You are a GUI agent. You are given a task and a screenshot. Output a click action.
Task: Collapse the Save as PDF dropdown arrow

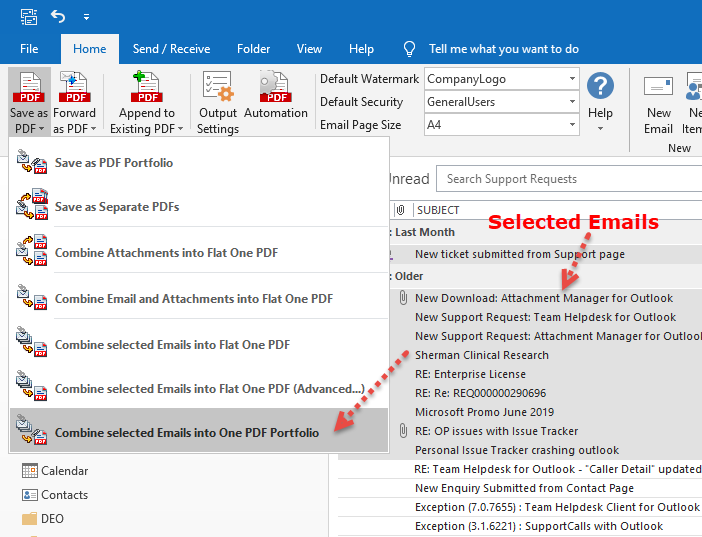tap(41, 129)
